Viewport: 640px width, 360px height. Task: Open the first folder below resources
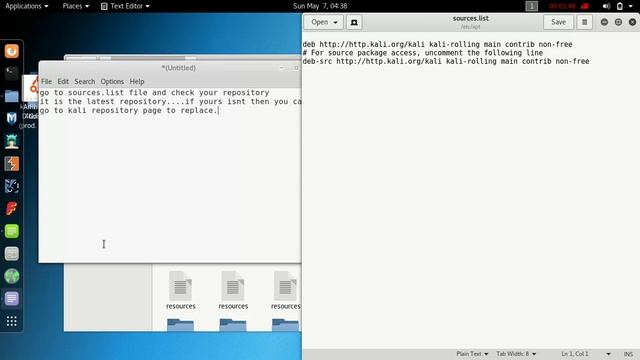(x=180, y=325)
